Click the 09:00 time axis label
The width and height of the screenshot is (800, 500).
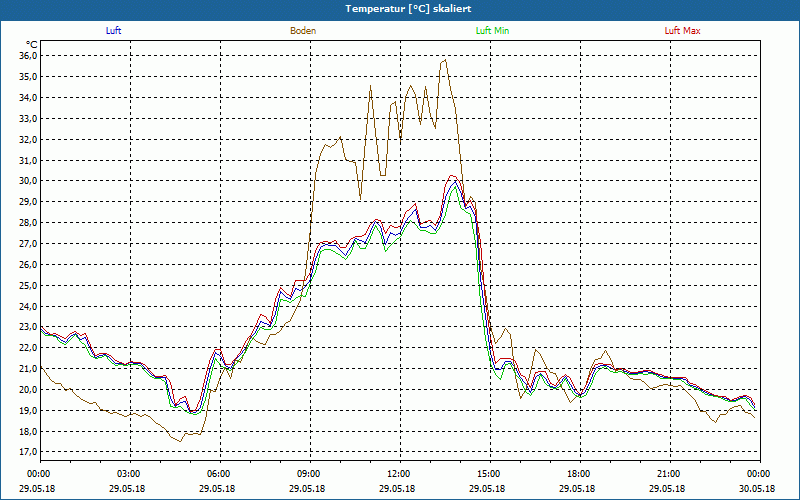click(x=310, y=474)
